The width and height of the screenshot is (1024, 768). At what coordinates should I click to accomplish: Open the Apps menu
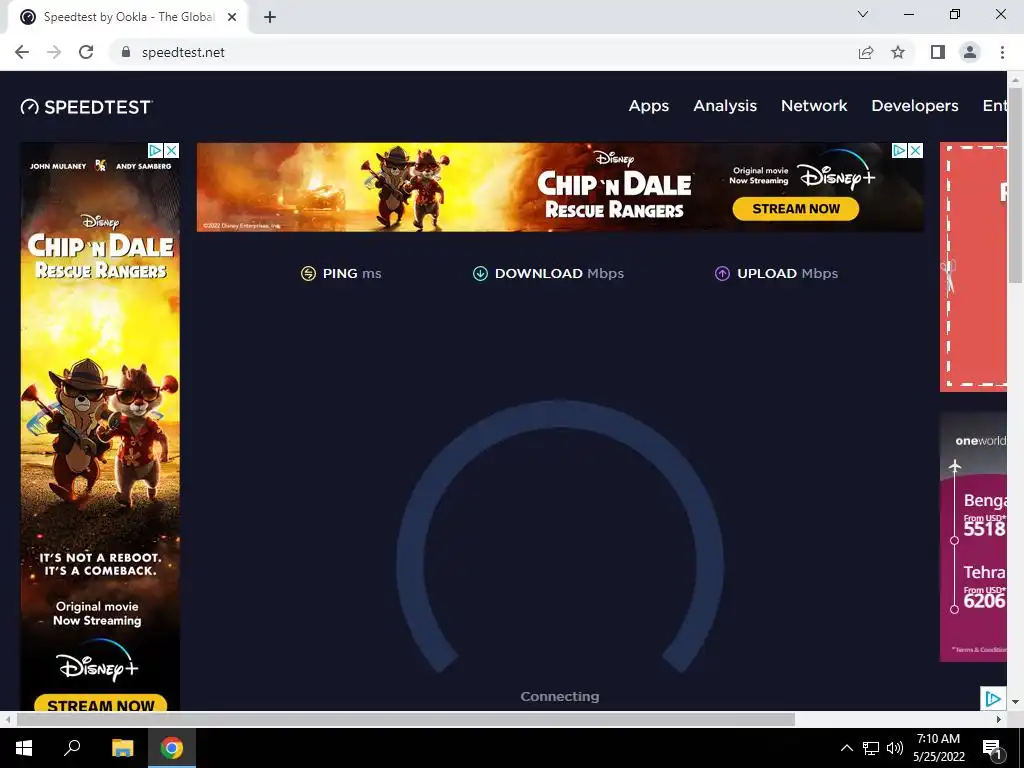(x=648, y=106)
